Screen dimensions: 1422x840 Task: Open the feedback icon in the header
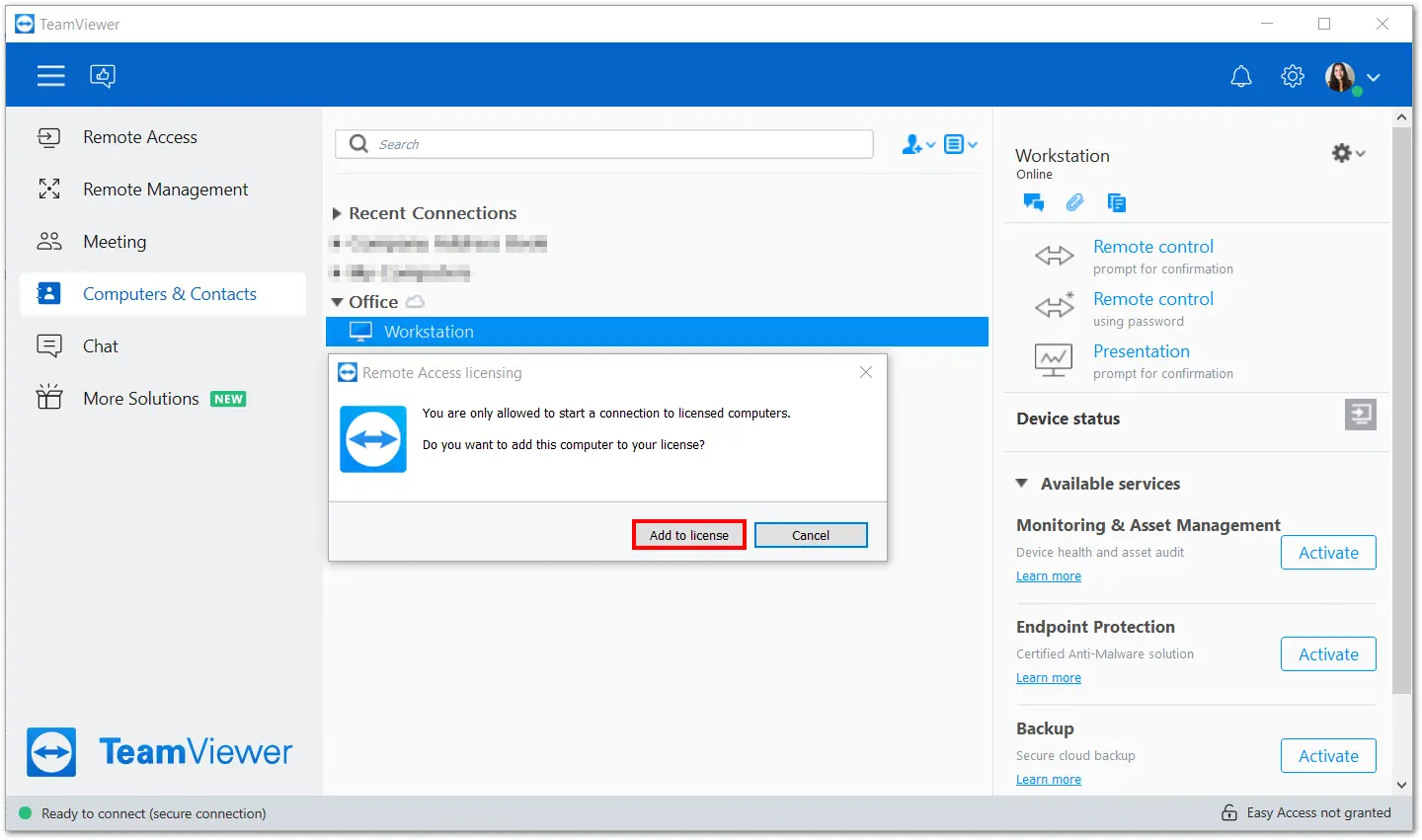tap(103, 76)
